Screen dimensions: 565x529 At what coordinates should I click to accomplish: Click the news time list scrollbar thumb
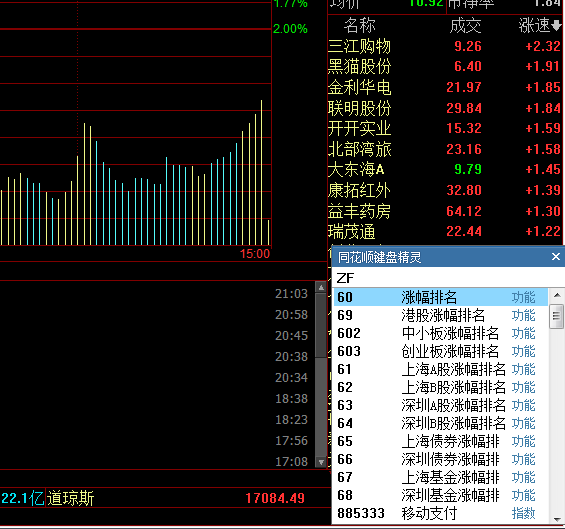point(321,325)
